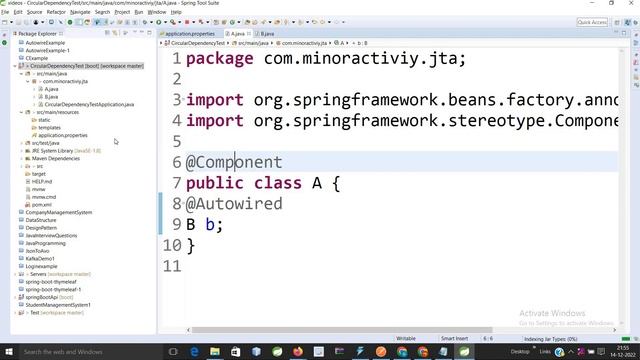Select application.properties in Package Explorer tree
The height and width of the screenshot is (360, 640).
point(62,136)
